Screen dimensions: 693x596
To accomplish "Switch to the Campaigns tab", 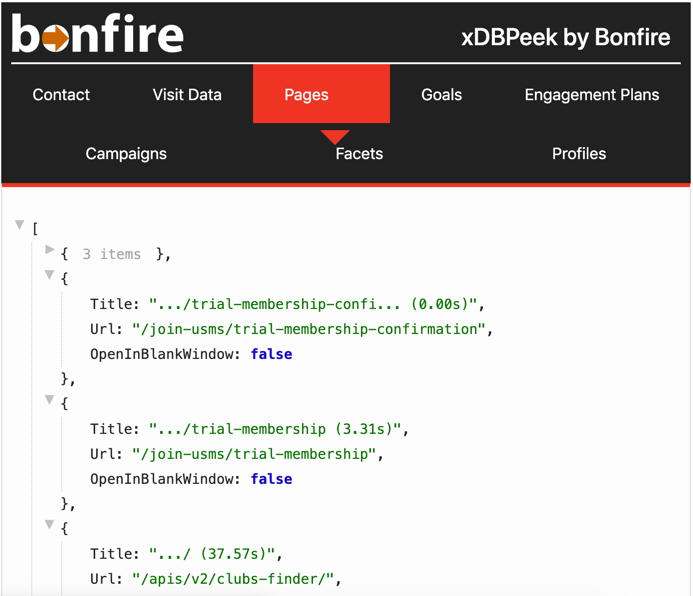I will (126, 154).
